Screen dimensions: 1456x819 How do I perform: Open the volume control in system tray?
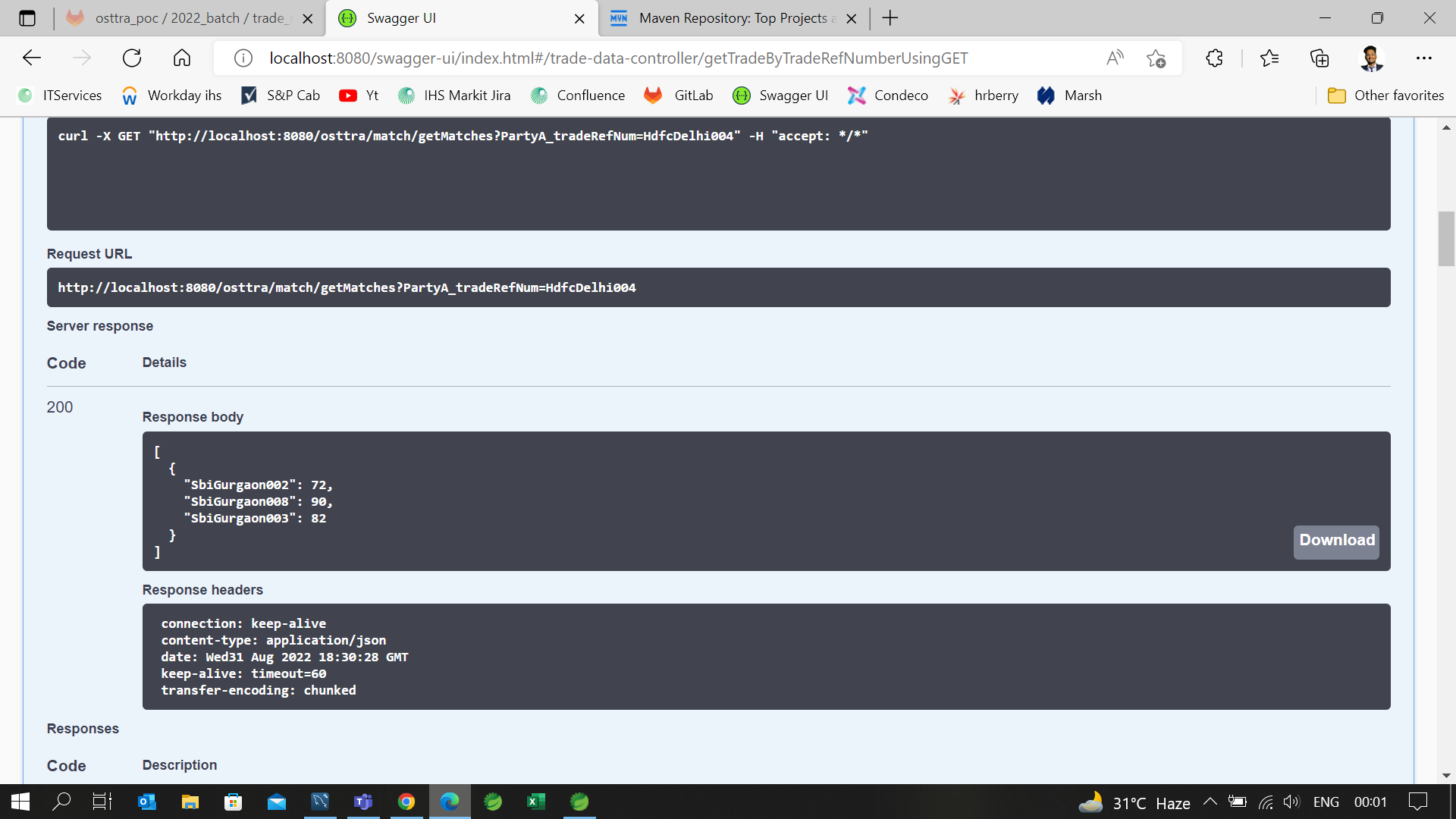1291,802
